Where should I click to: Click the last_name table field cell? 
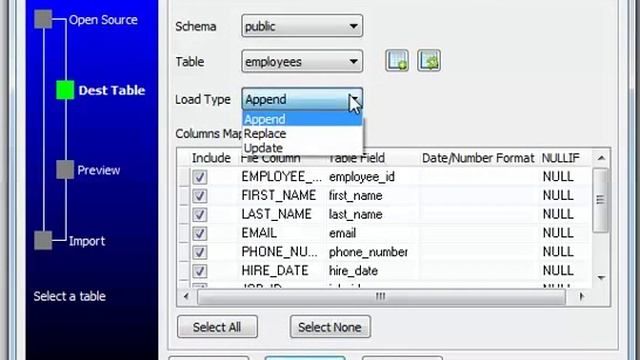[372, 214]
